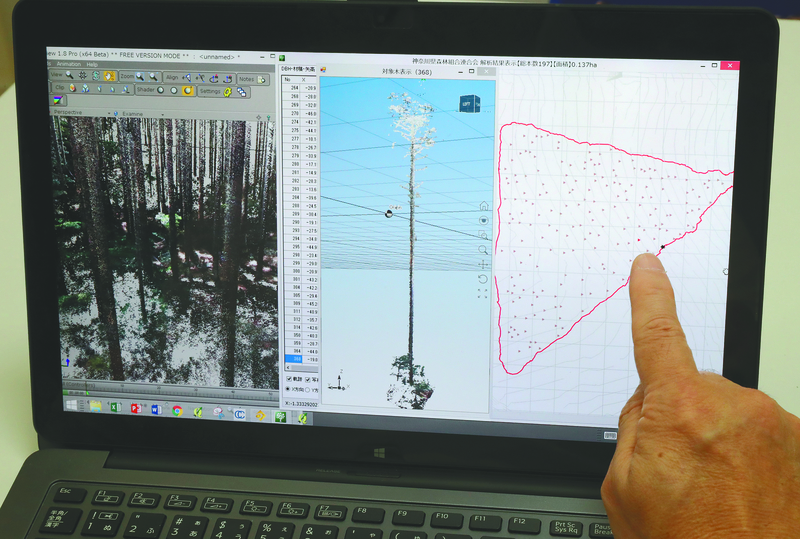The image size is (800, 539).
Task: Select the highlighted hand pan tool
Action: (x=109, y=76)
